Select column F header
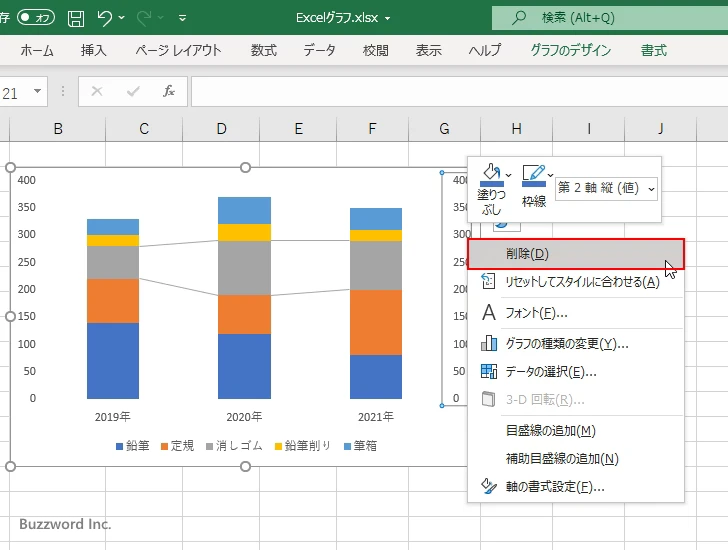 pyautogui.click(x=372, y=129)
